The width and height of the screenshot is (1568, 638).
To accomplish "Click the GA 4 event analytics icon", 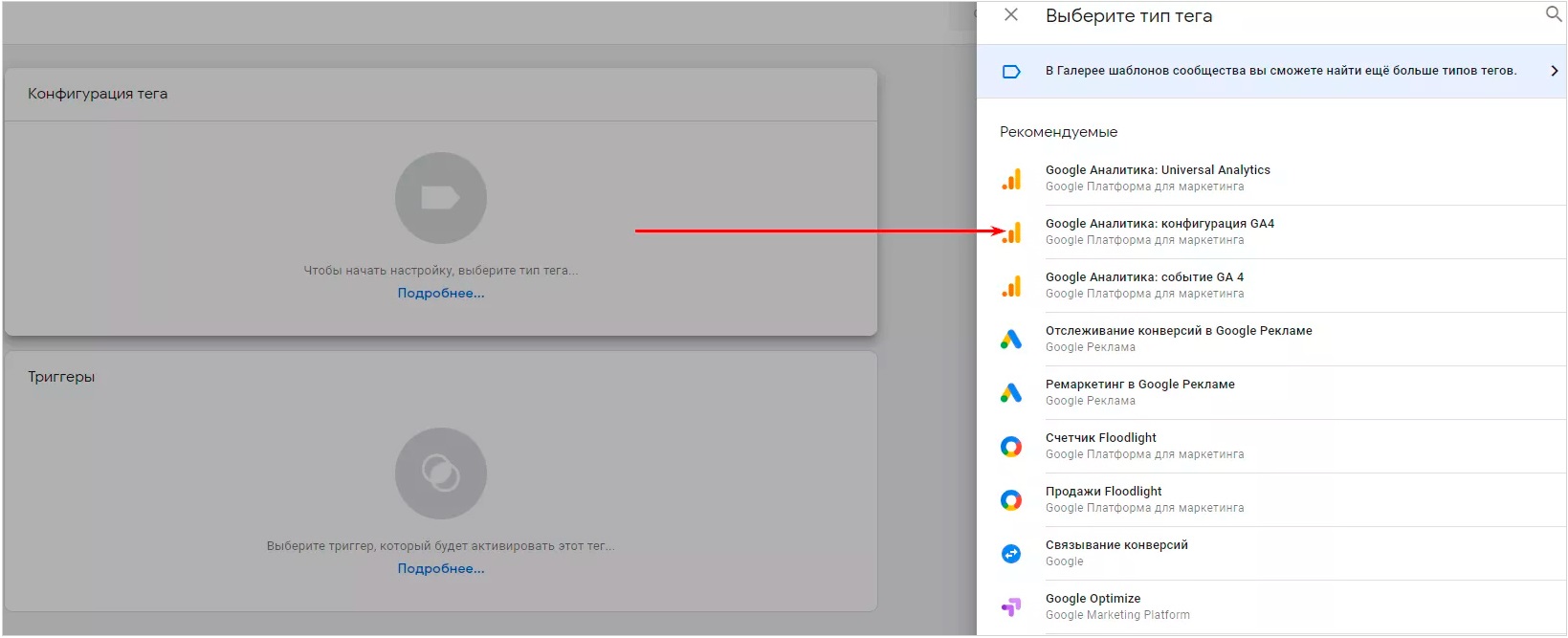I will coord(1011,286).
